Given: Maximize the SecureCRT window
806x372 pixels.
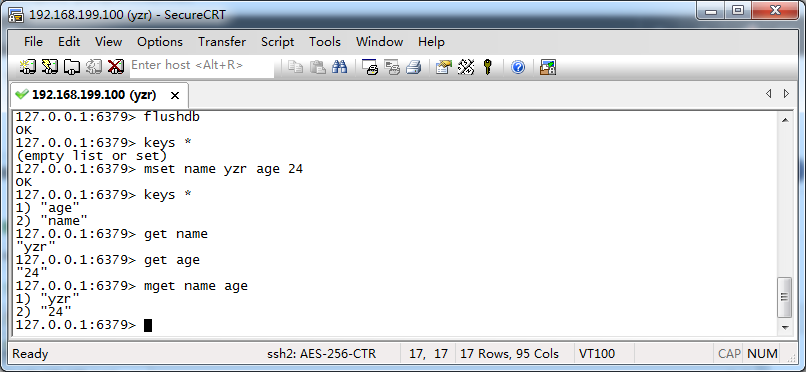Looking at the screenshot, I should 738,11.
